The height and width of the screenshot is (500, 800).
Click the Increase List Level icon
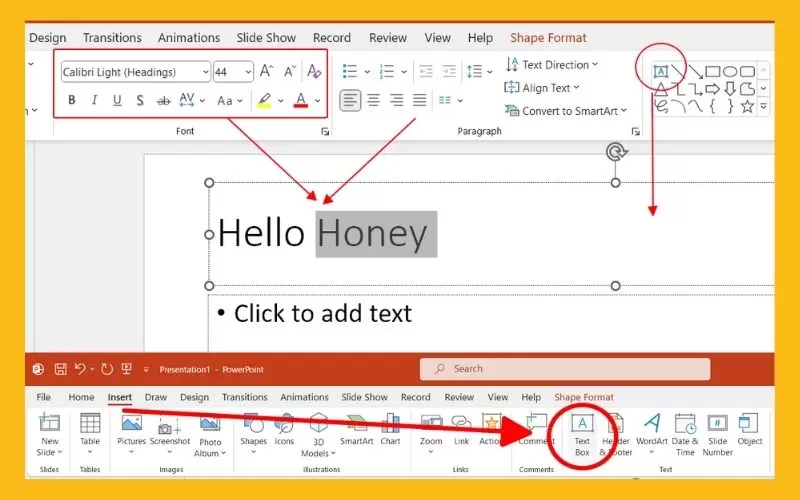tap(449, 71)
